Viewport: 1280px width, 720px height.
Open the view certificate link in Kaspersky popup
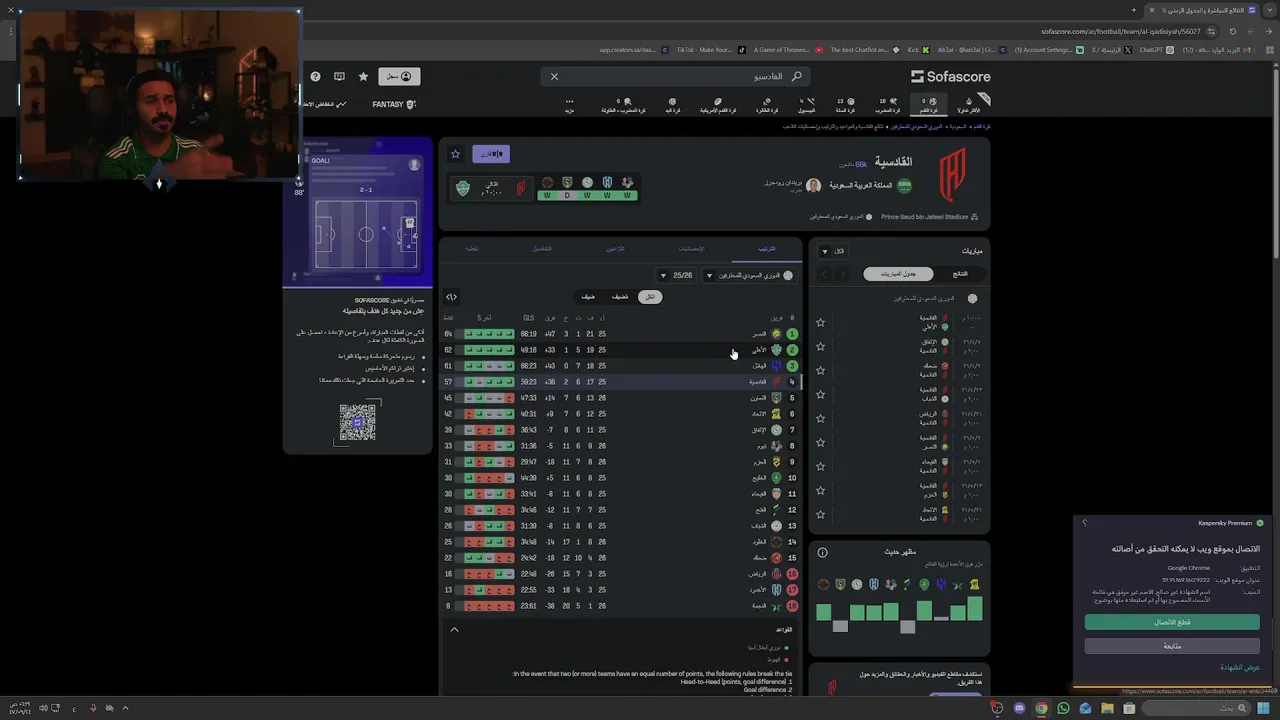pyautogui.click(x=1240, y=667)
